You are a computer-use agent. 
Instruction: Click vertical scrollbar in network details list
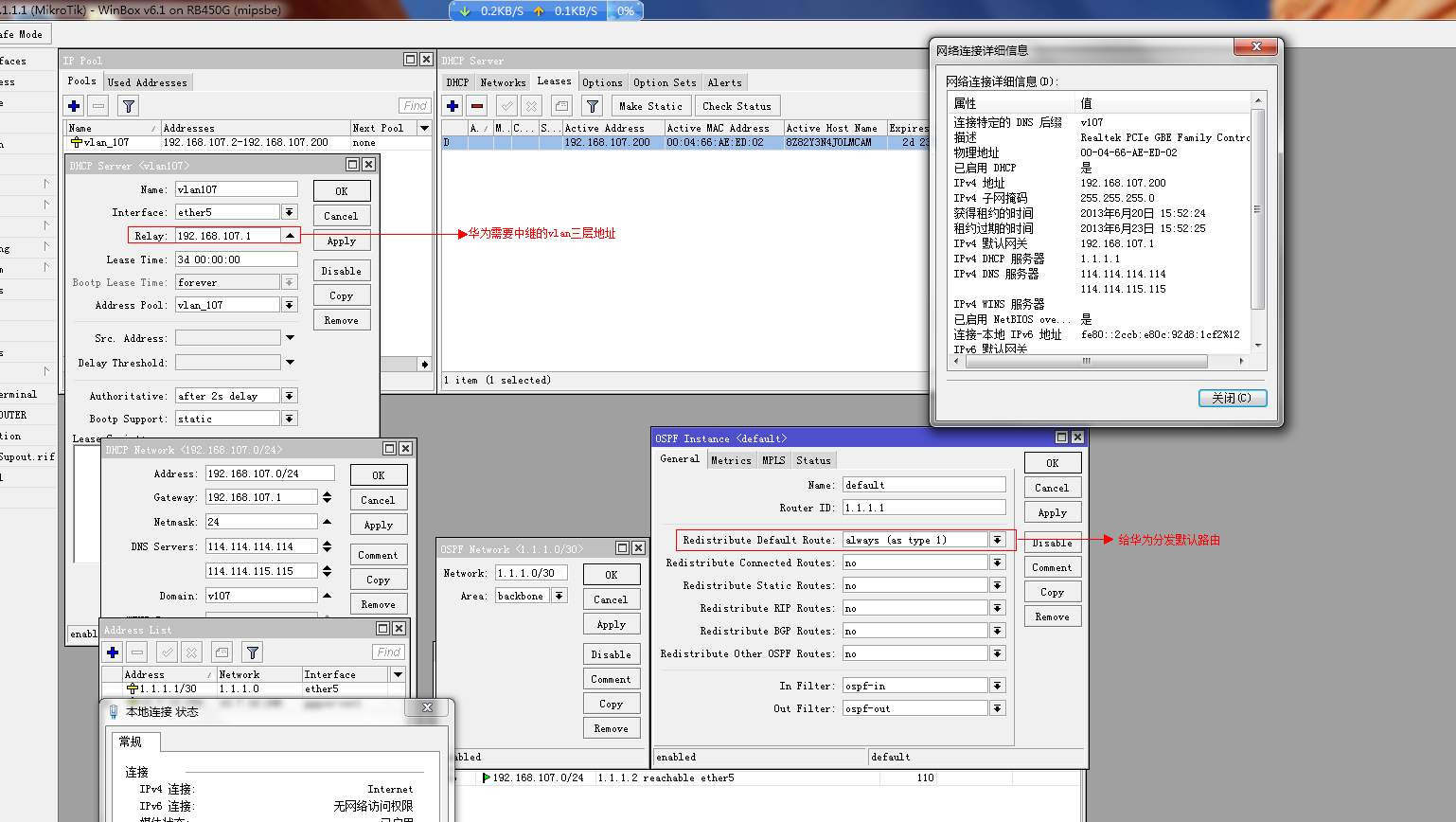pos(1258,209)
